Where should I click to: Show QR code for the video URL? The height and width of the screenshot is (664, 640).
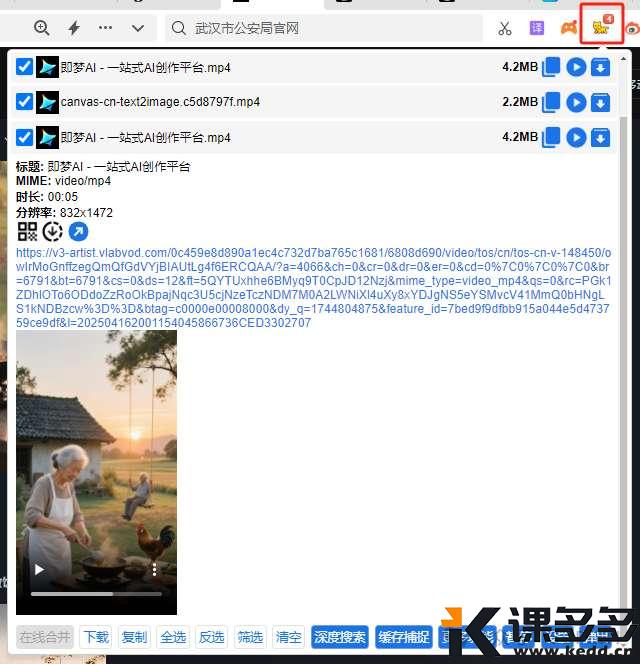click(27, 232)
